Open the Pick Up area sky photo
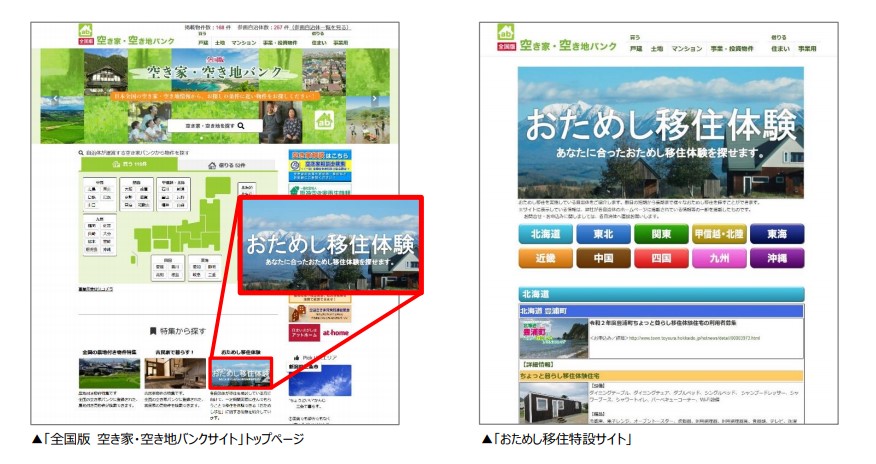This screenshot has height=464, width=876. (320, 380)
